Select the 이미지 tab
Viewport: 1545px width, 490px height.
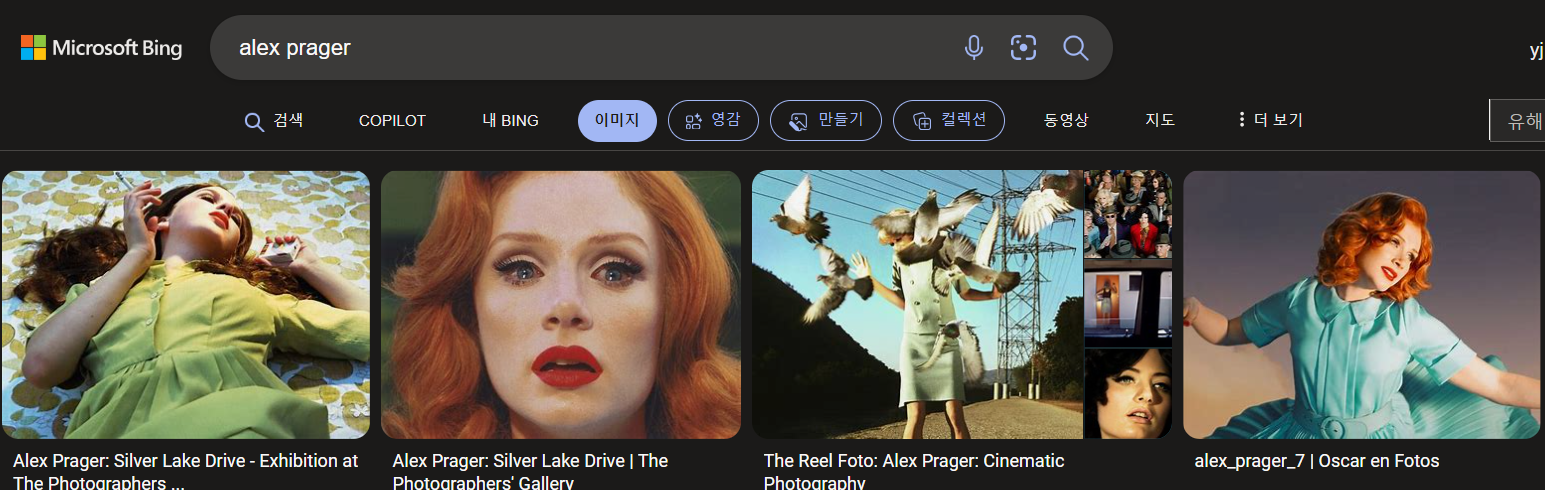tap(617, 121)
